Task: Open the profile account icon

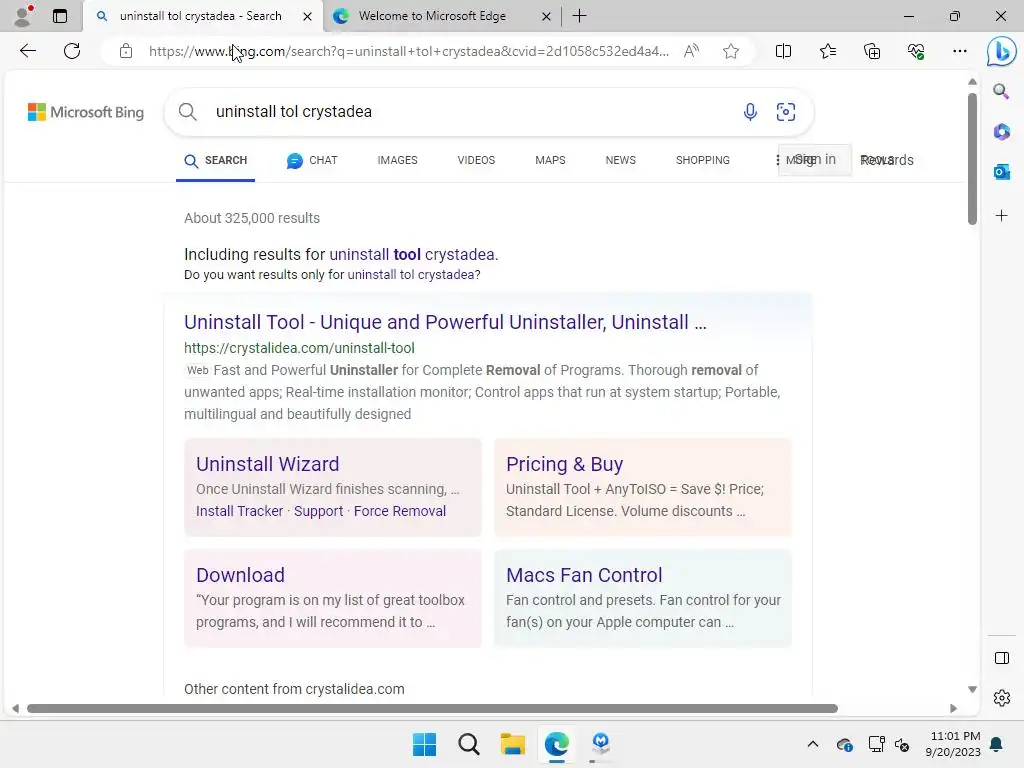Action: click(23, 16)
